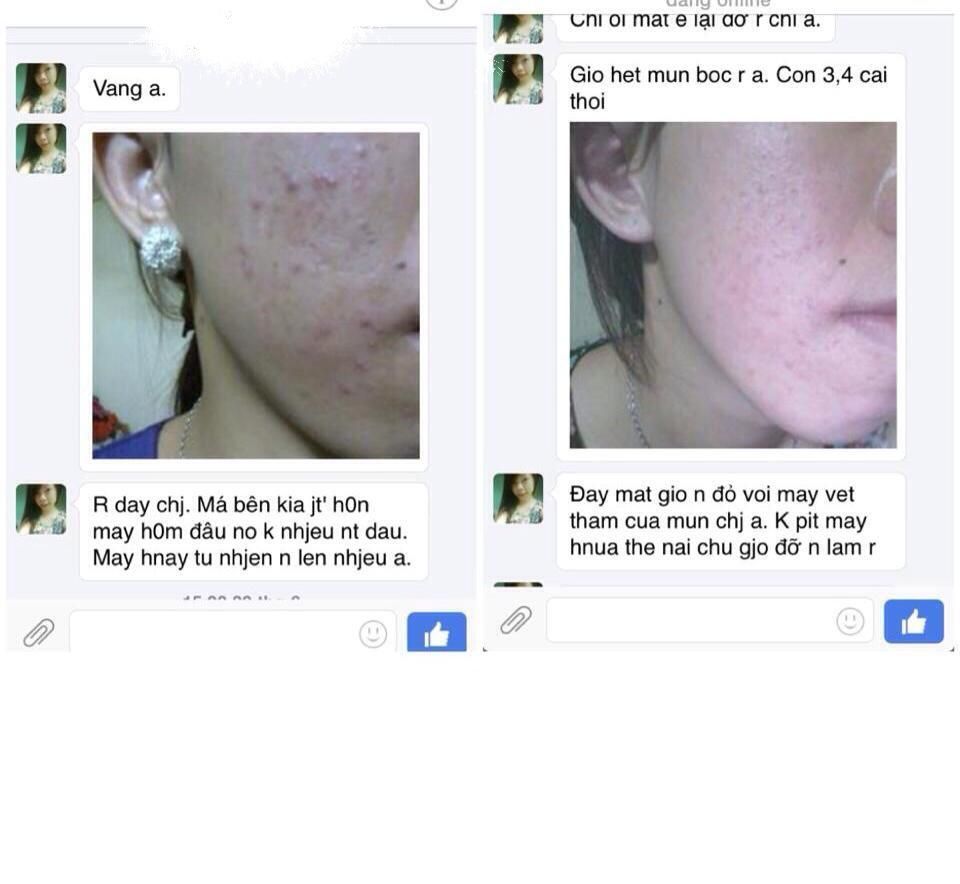Open the cheek photo with the earring

(256, 295)
